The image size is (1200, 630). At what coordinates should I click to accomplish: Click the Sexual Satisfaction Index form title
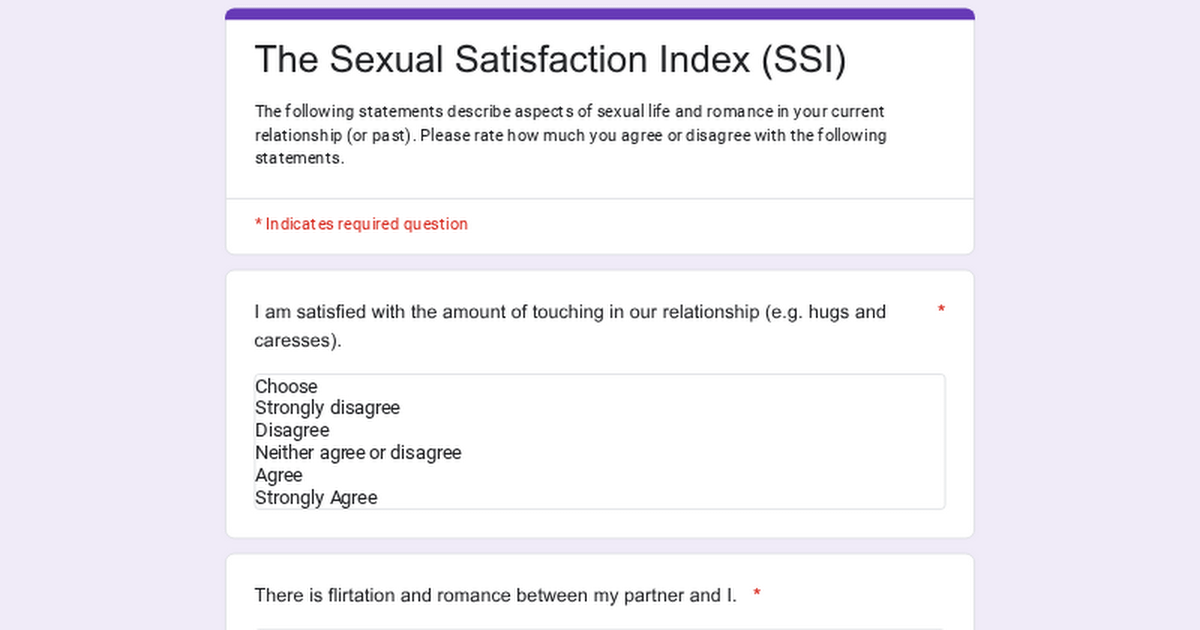(550, 60)
